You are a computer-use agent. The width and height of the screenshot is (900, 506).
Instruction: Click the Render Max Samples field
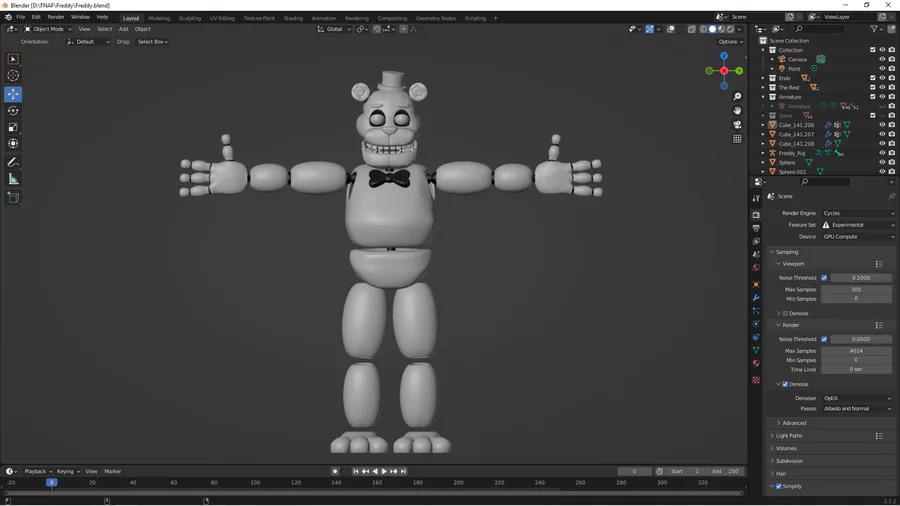coord(856,351)
